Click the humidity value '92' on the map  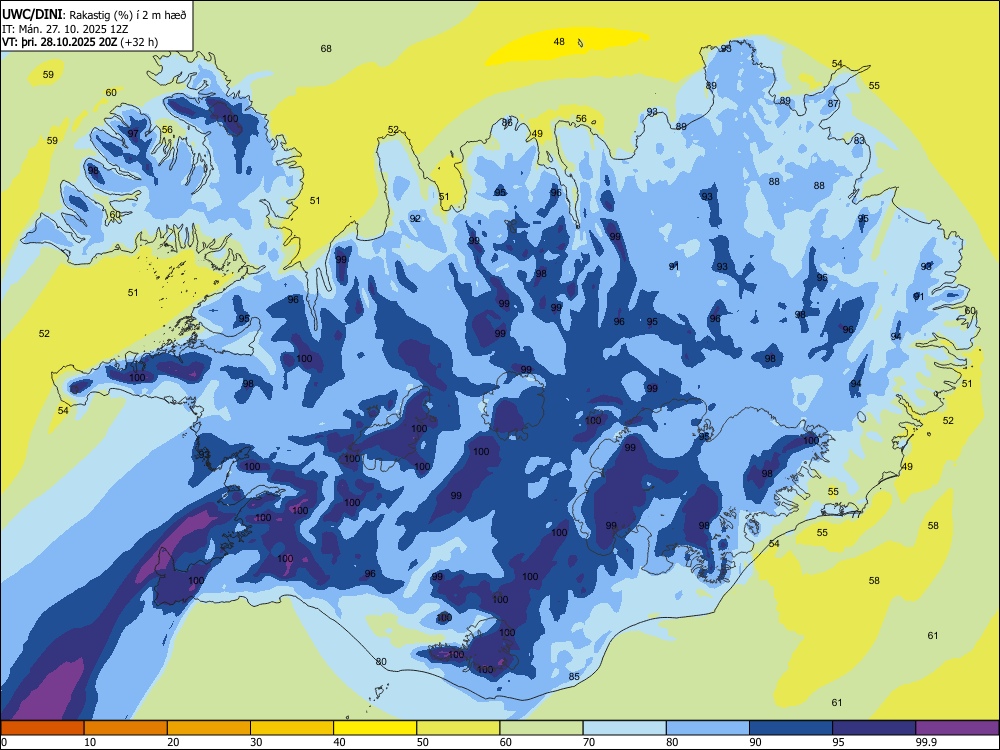tap(415, 218)
